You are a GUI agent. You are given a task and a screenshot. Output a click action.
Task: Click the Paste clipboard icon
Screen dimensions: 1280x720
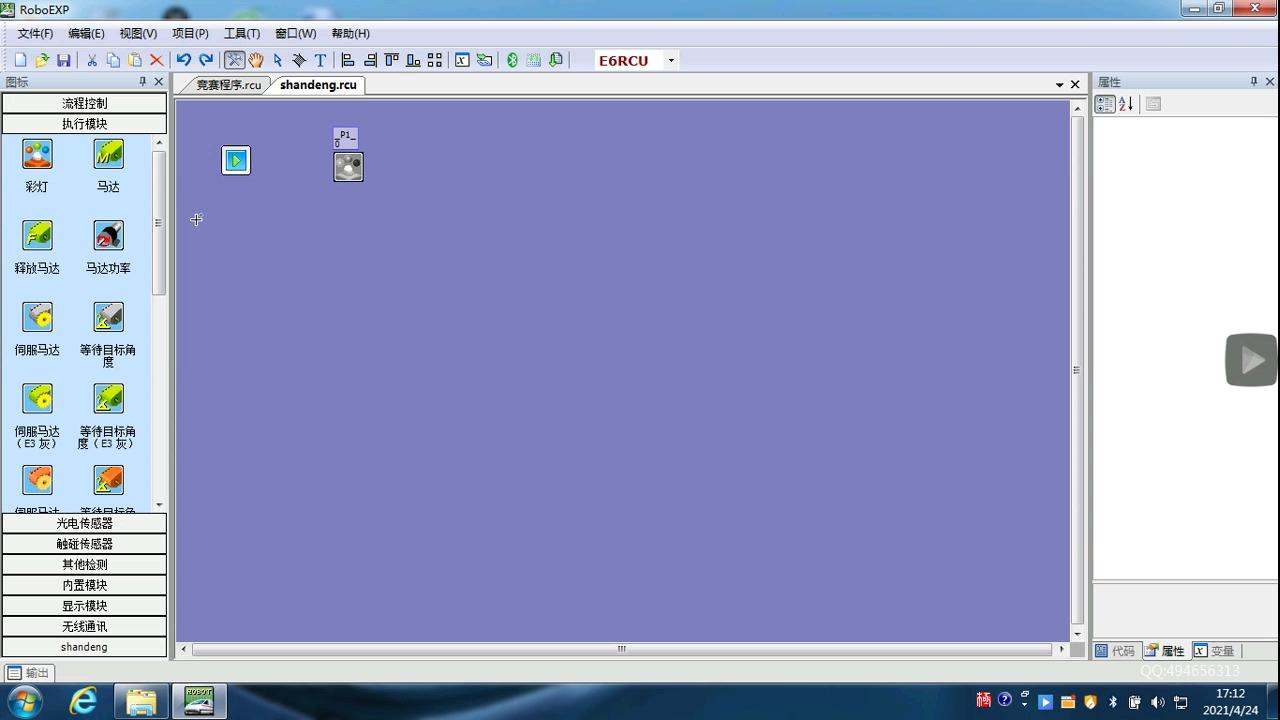pos(135,60)
